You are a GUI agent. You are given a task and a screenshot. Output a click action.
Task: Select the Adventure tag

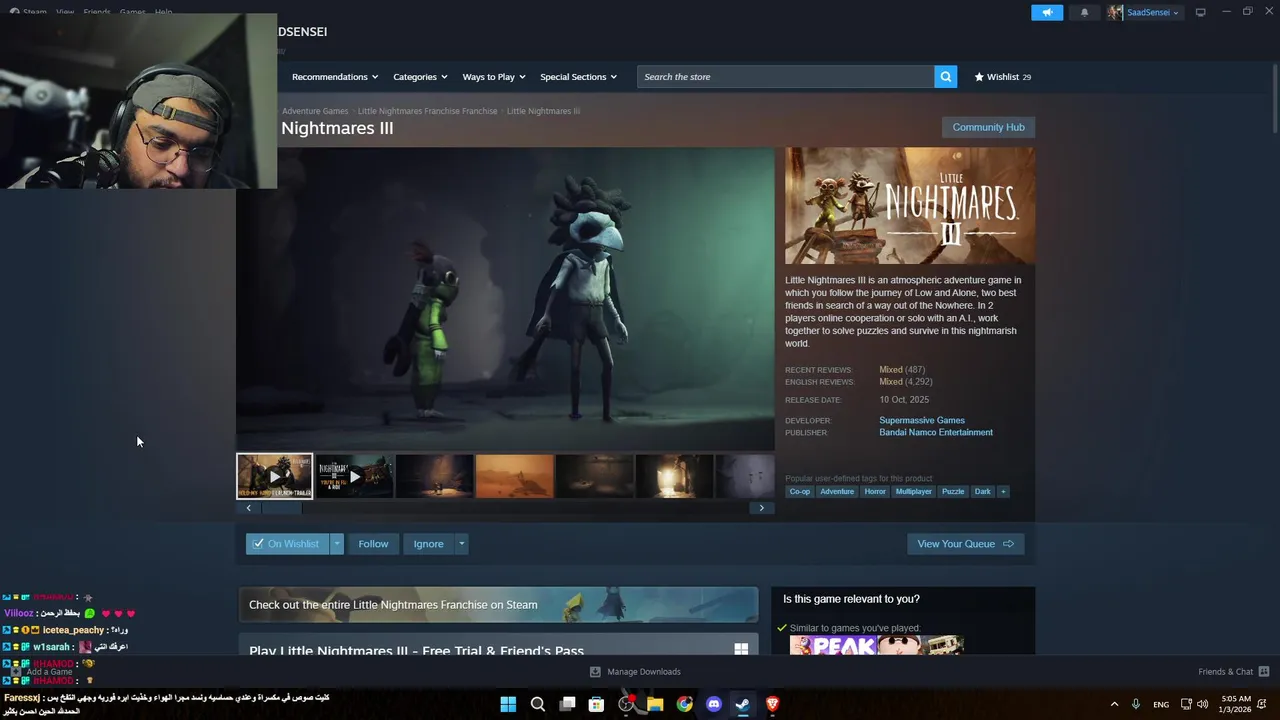coord(837,492)
